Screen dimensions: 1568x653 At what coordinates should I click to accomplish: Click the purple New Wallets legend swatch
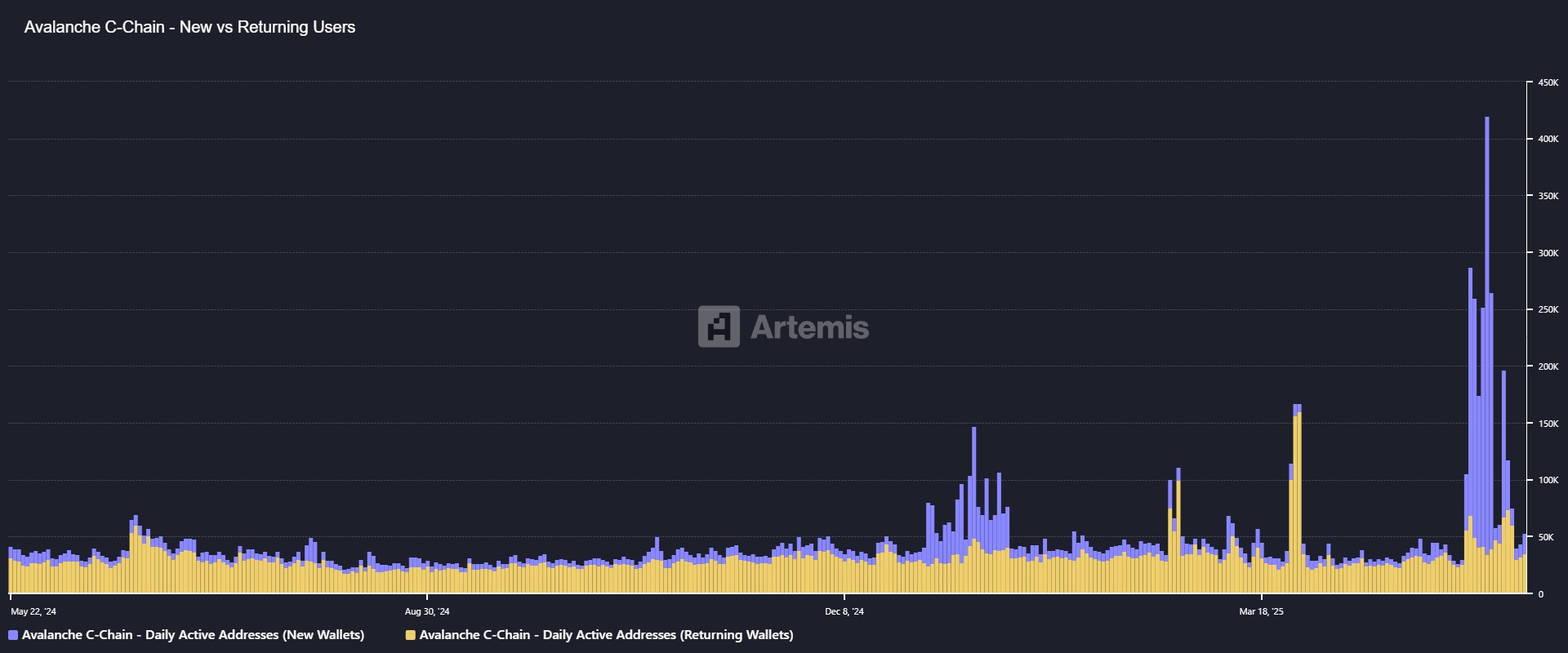coord(13,635)
